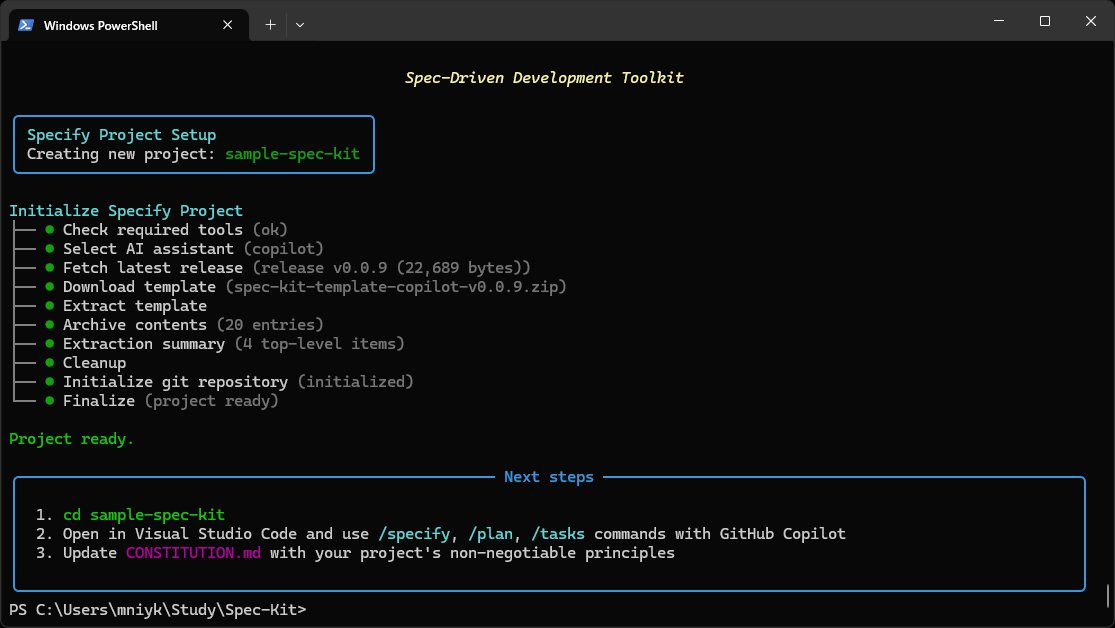Click the /plan command link
Image resolution: width=1115 pixels, height=628 pixels.
491,533
